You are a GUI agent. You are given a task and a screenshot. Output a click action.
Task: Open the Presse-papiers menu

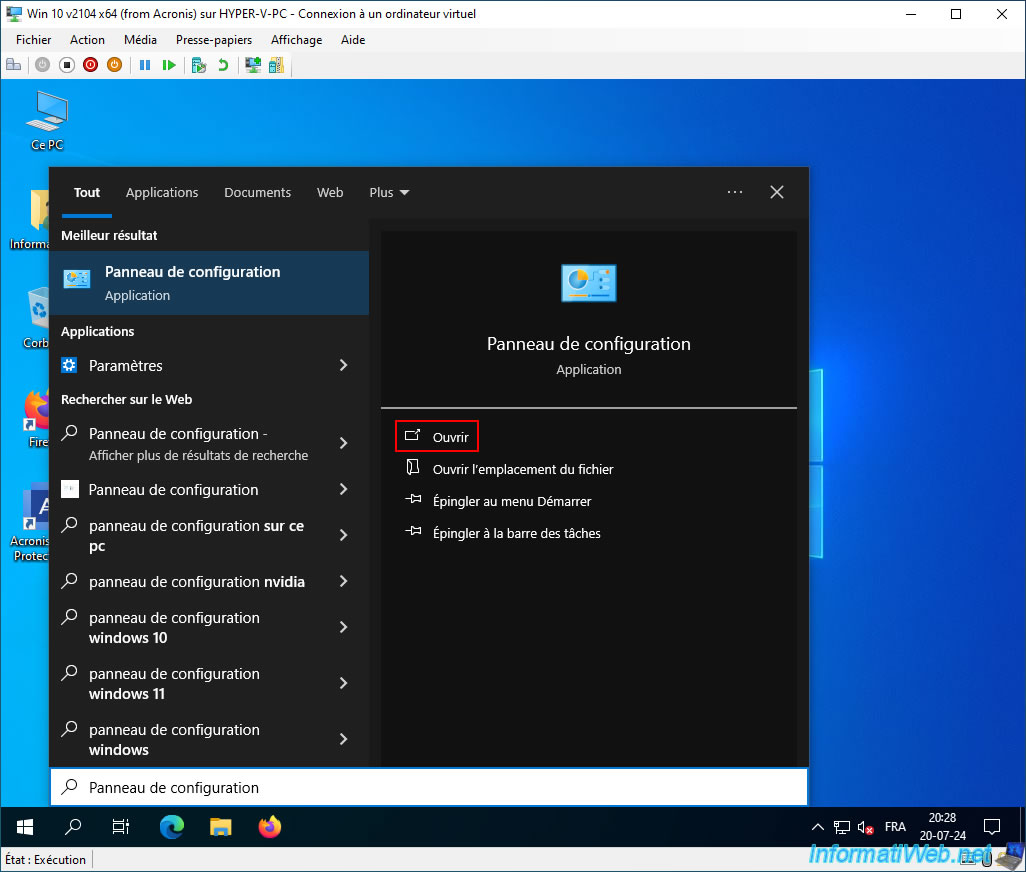coord(214,40)
